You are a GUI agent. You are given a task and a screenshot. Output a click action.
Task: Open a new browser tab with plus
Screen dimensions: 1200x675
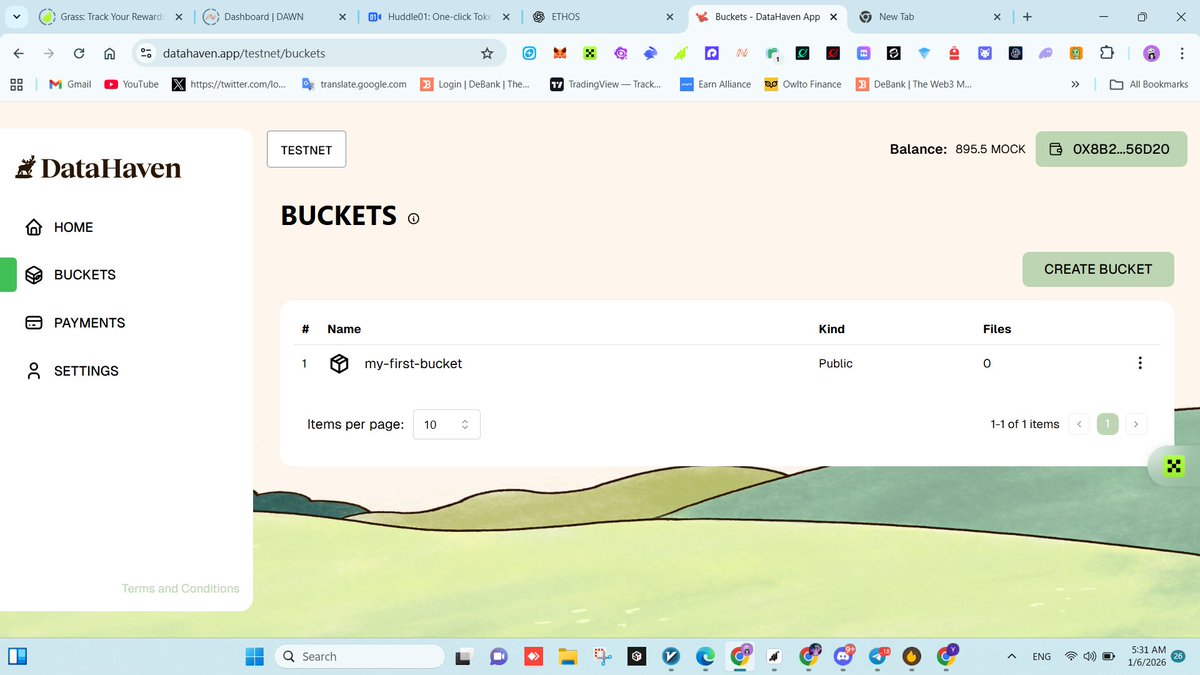[1027, 17]
